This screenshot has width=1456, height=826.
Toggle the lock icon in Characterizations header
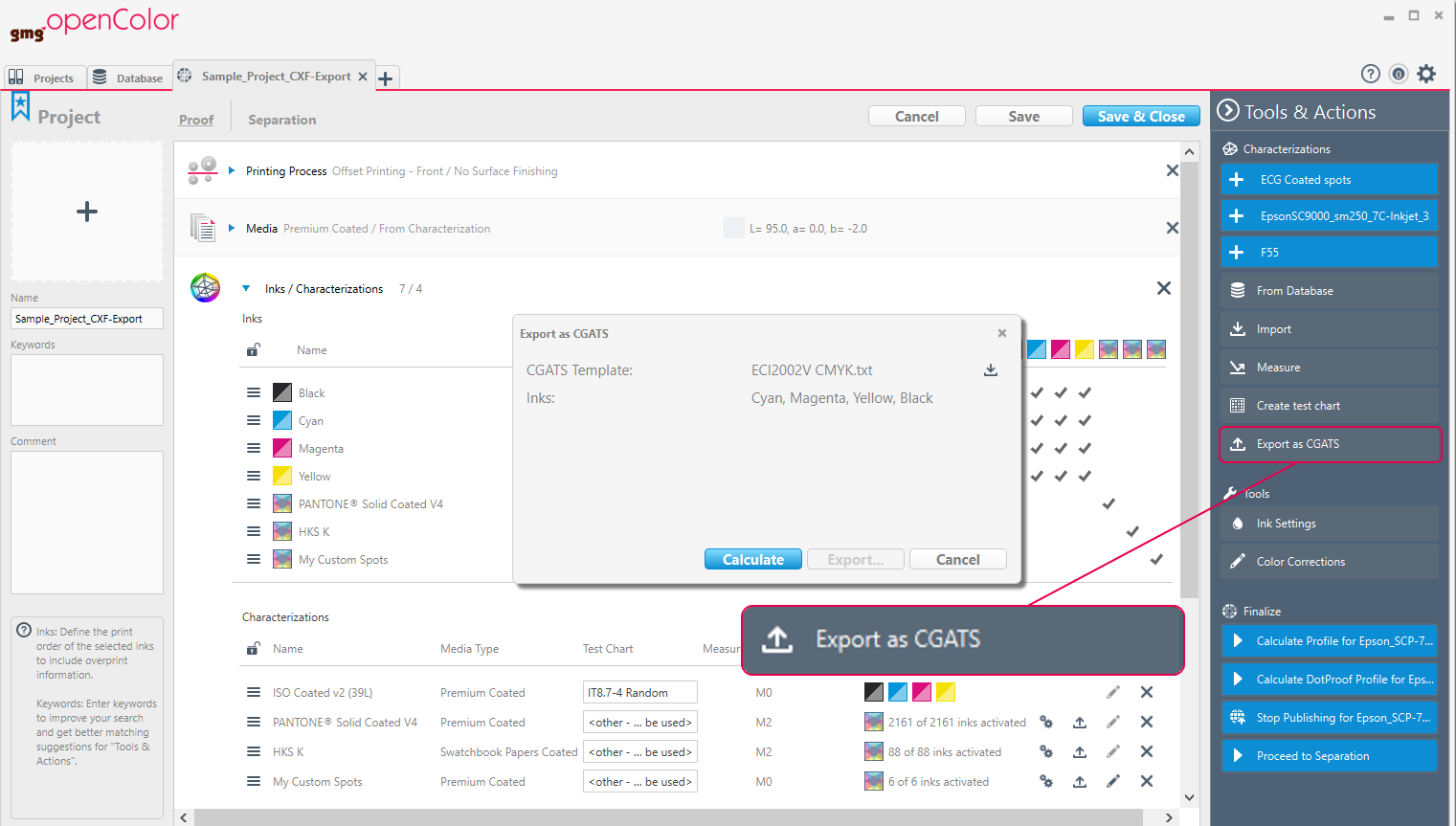(253, 649)
